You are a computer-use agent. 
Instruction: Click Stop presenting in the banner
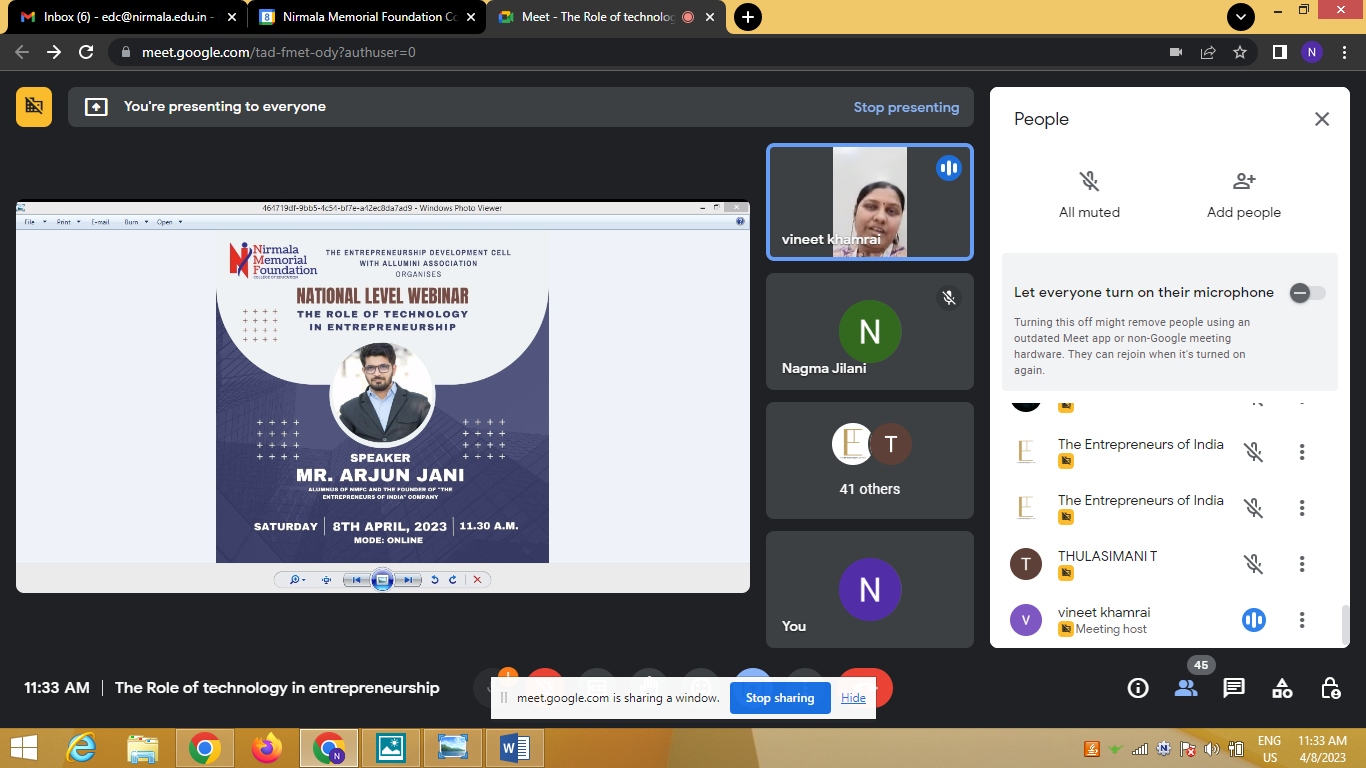pos(906,107)
